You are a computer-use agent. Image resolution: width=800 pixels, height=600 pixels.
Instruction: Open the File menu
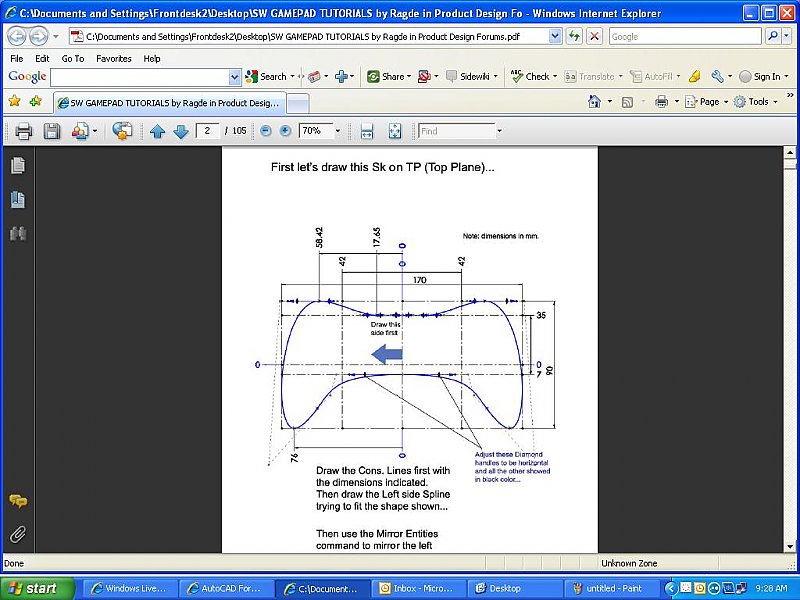pos(17,59)
